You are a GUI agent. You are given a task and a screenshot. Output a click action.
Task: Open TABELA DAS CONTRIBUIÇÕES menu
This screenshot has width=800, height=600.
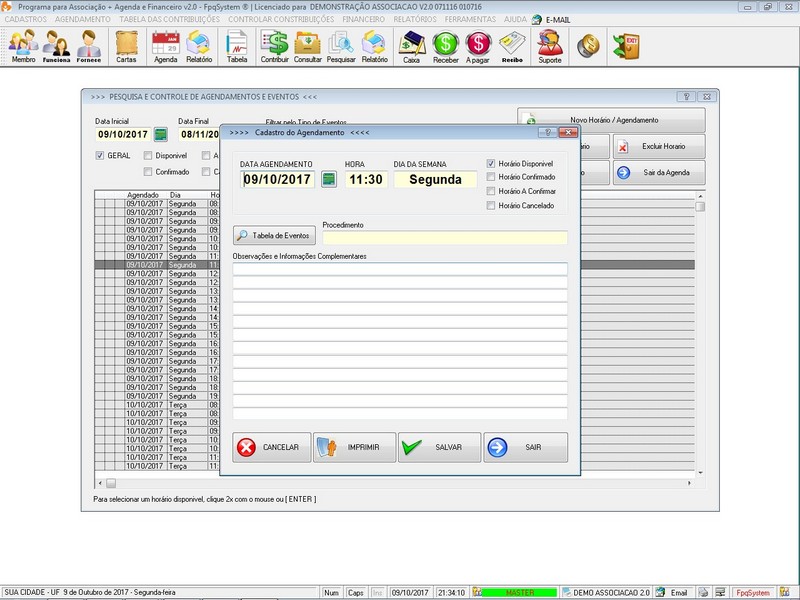(x=169, y=19)
